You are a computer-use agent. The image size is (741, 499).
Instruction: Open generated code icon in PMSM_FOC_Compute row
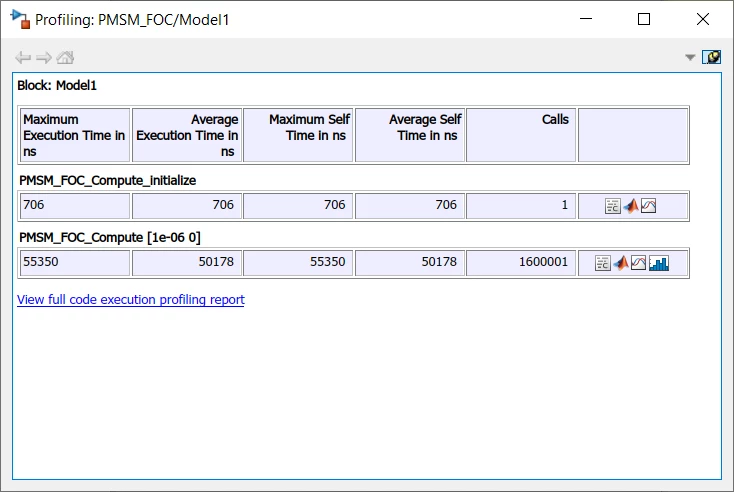603,263
